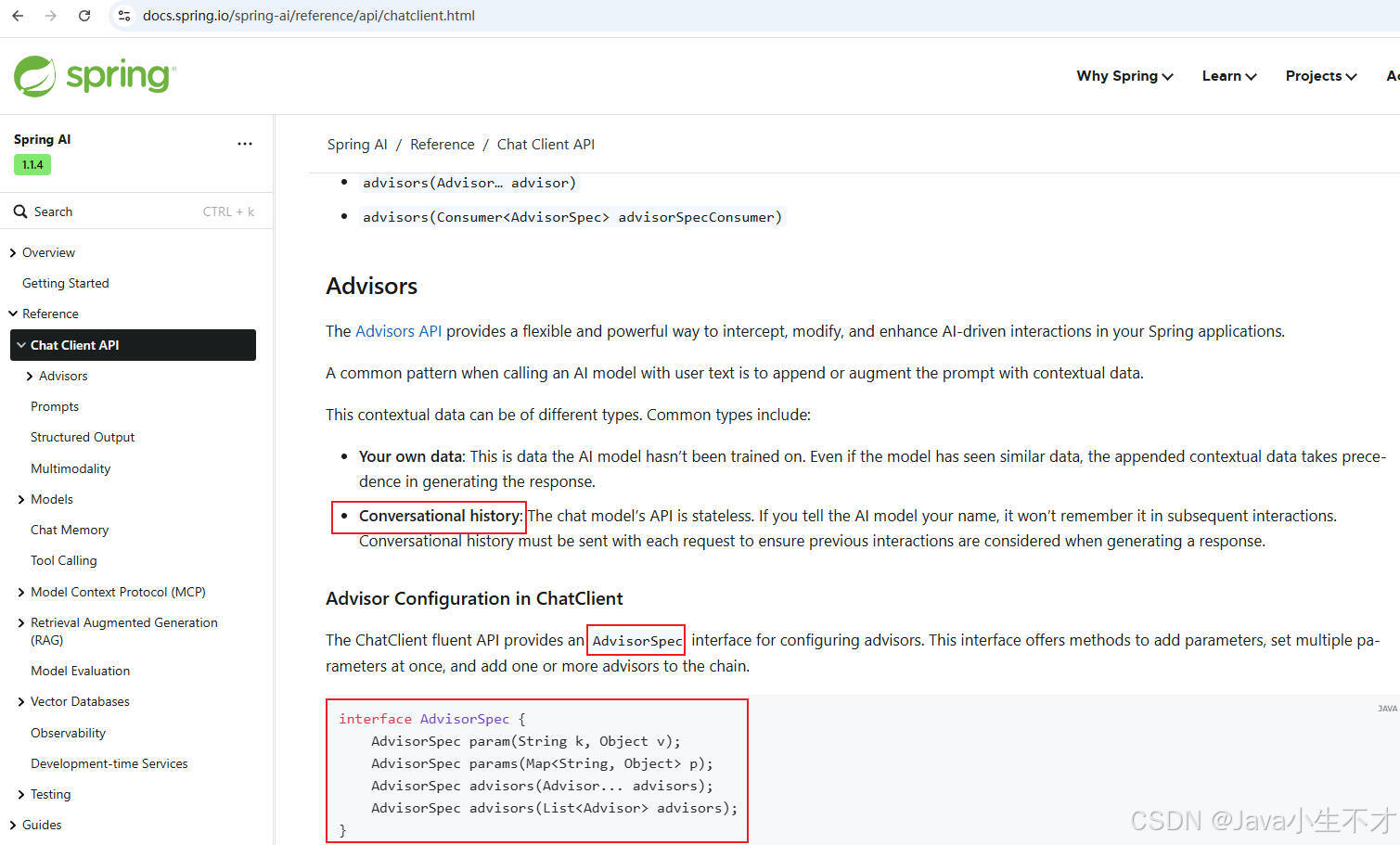Click Spring AI breadcrumb link
Viewport: 1400px width, 845px height.
(x=357, y=145)
